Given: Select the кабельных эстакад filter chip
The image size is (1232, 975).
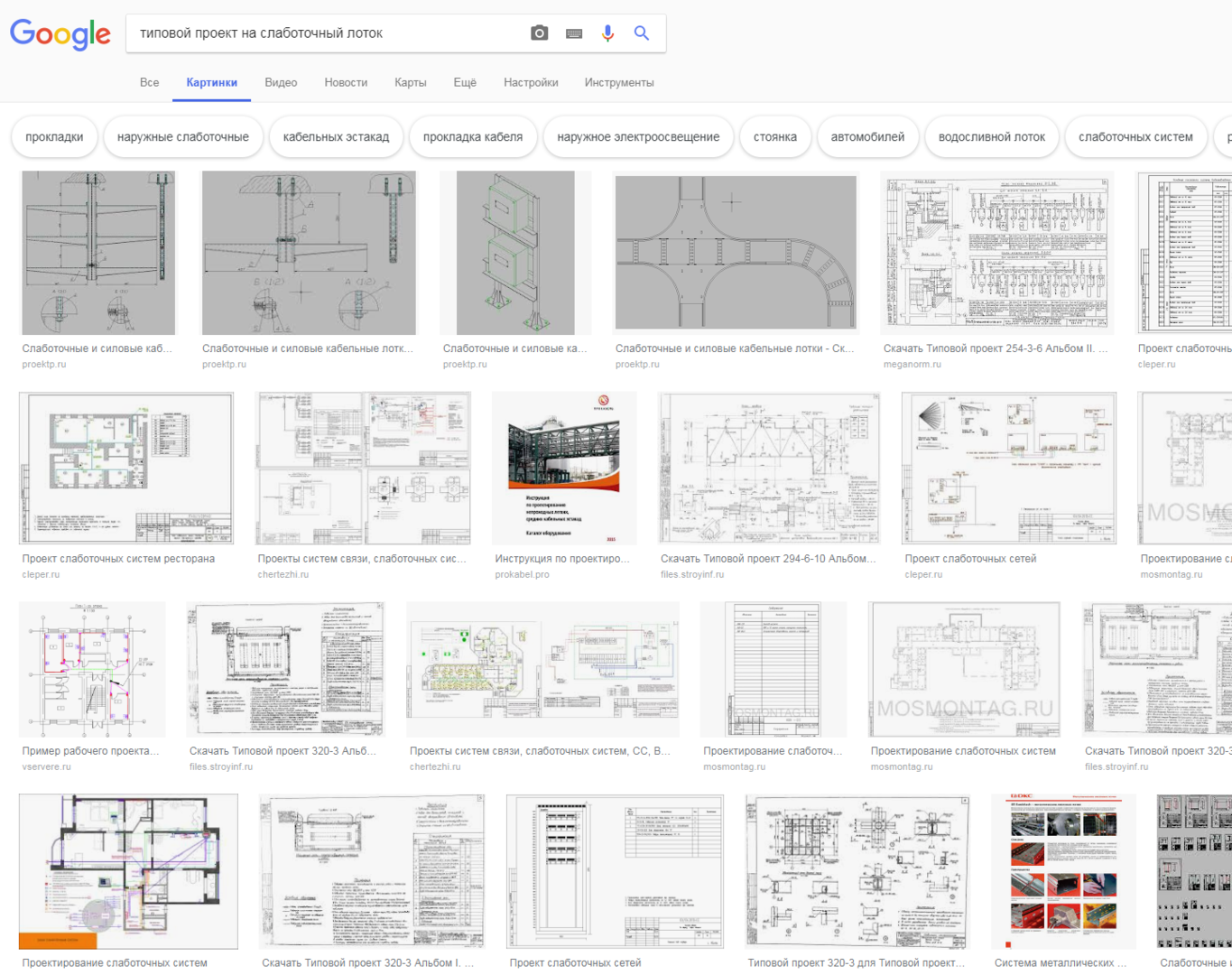Looking at the screenshot, I should [x=336, y=137].
